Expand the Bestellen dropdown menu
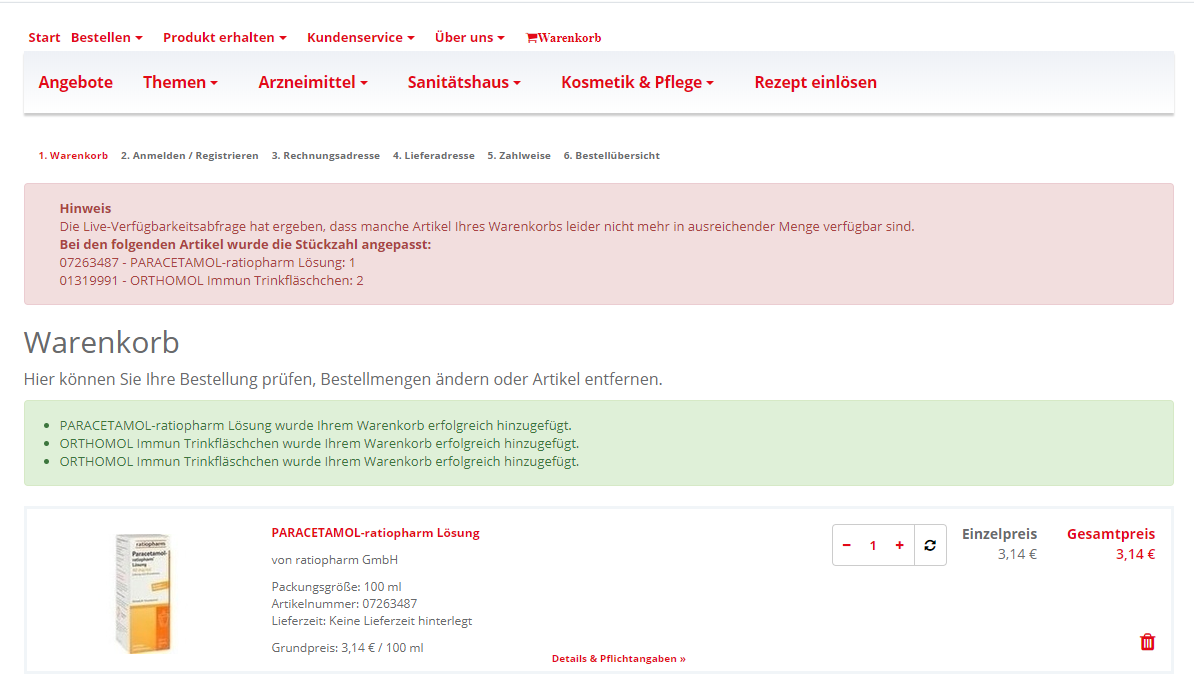Screen dimensions: 1194x688 click(106, 38)
